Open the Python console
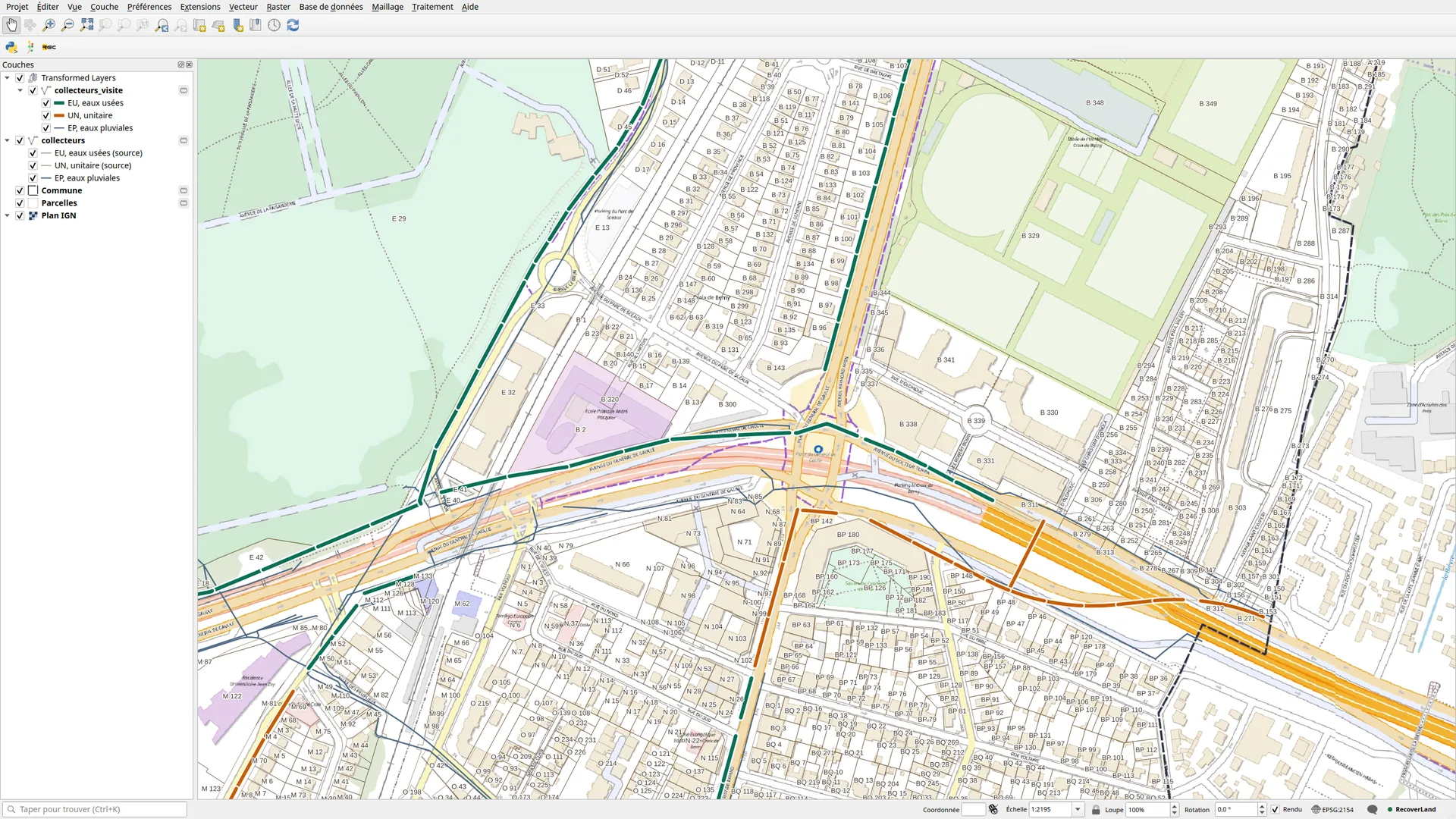The image size is (1456, 819). point(11,47)
